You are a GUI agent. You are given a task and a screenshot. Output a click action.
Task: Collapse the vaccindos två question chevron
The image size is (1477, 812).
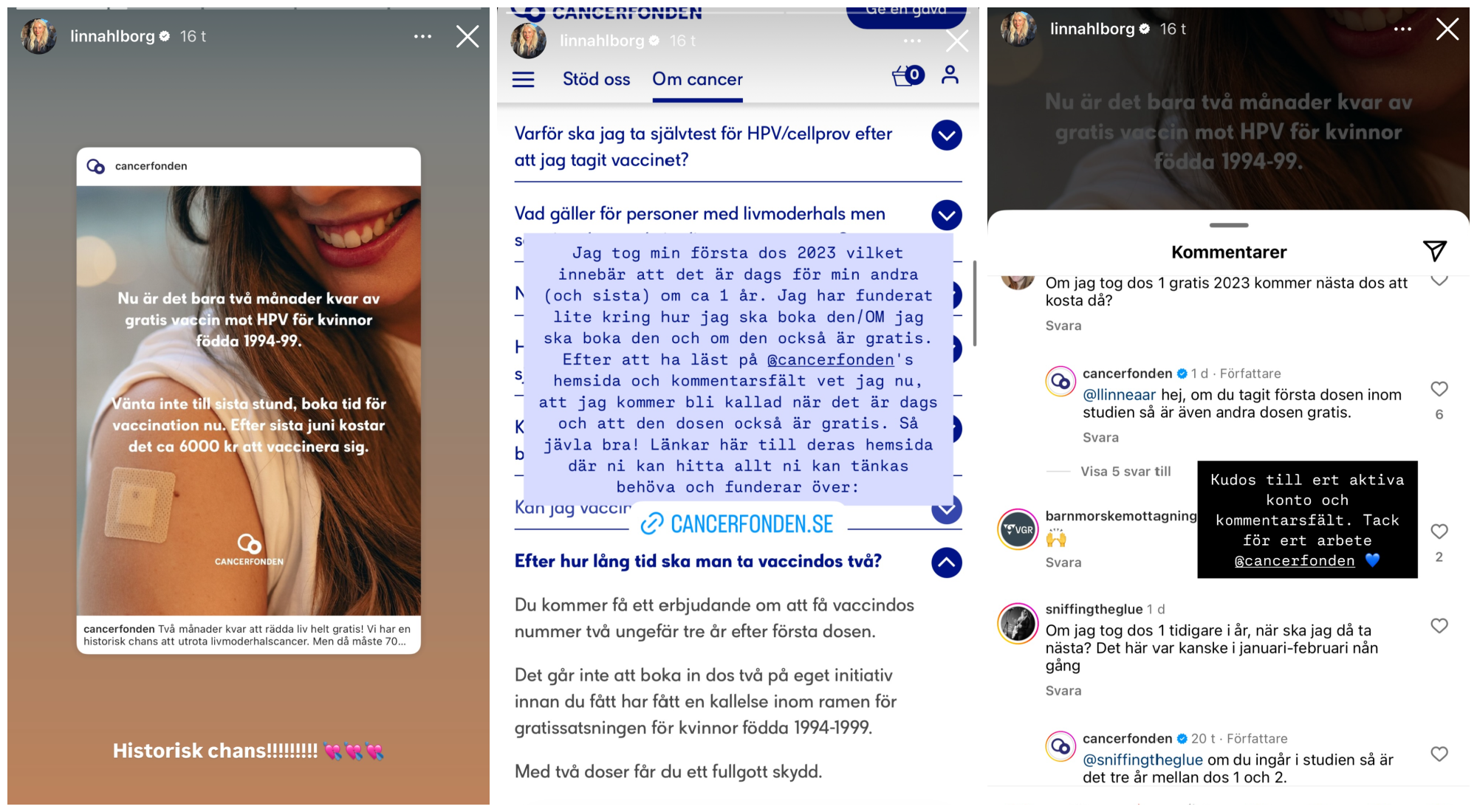[947, 562]
